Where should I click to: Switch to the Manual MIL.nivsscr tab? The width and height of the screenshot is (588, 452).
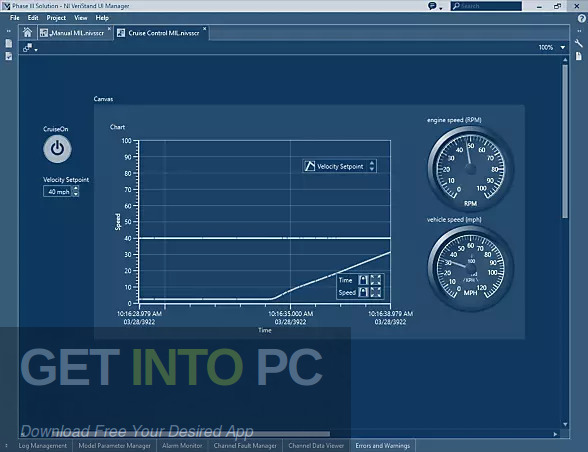coord(75,33)
